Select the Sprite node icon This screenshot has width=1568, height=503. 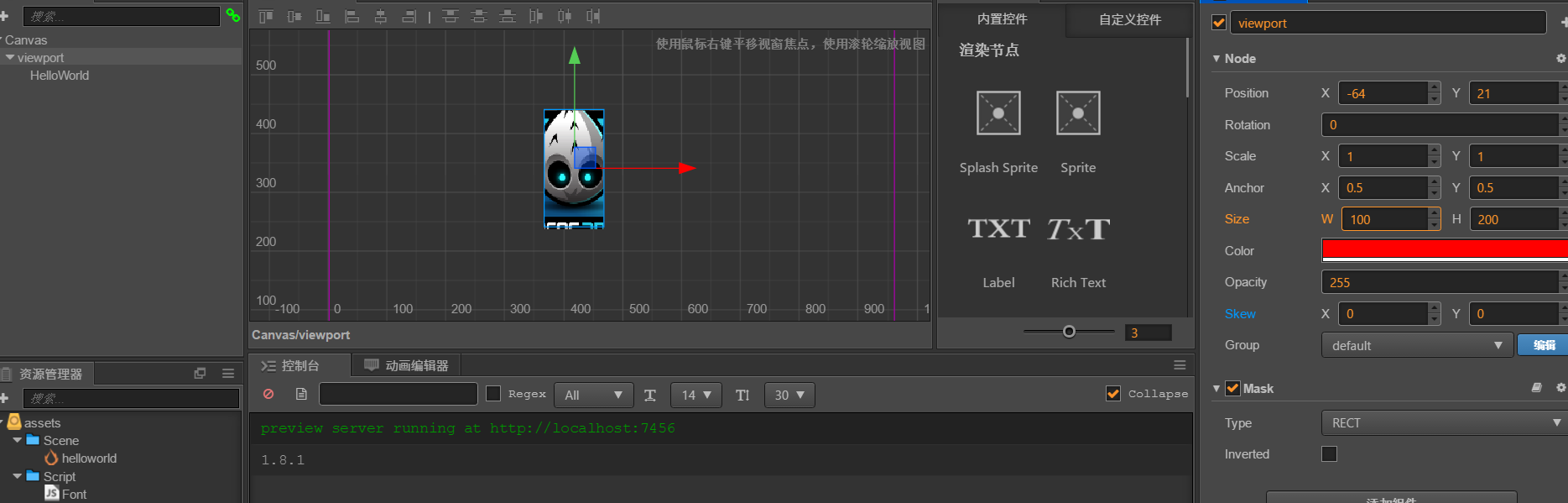(x=1078, y=113)
